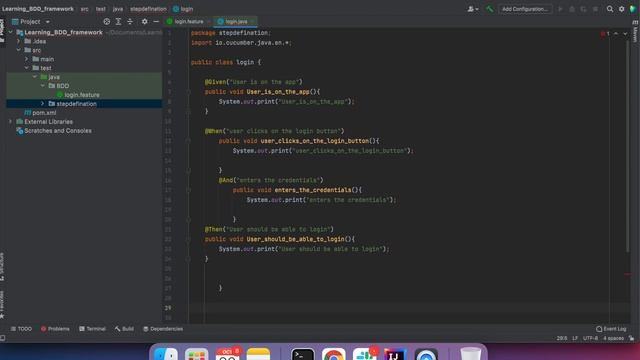Toggle the Favorites tool window side tab
Viewport: 640px width, 360px height.
[x=2, y=304]
